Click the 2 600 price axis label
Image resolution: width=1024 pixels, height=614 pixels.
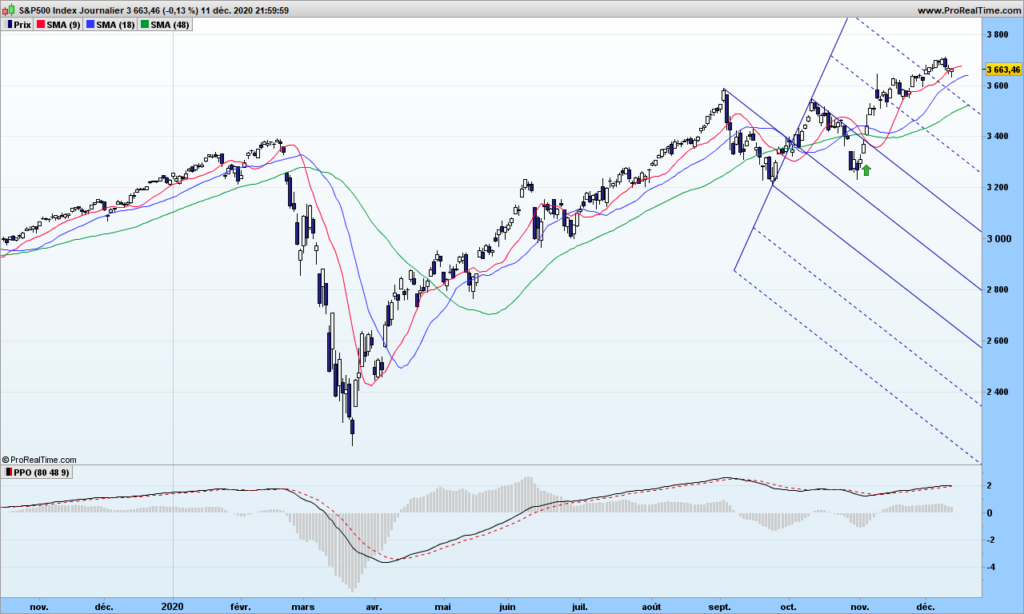997,341
